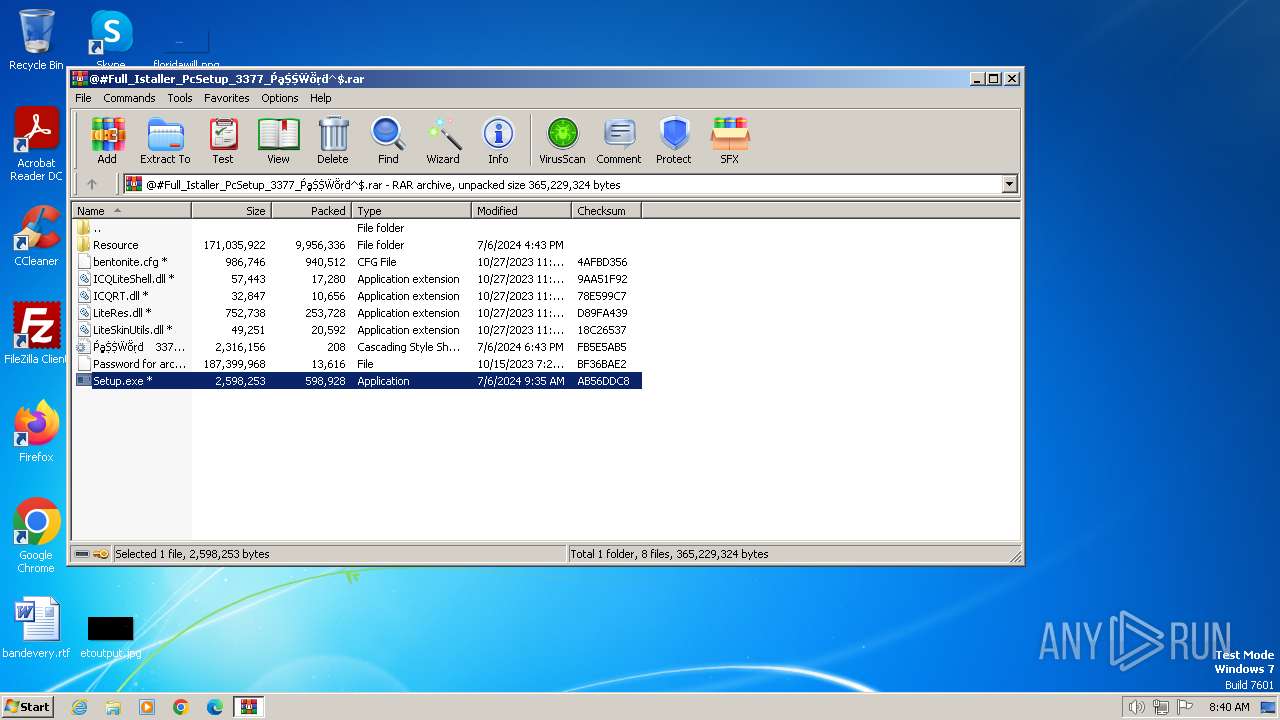Viewport: 1280px width, 720px height.
Task: Open Chrome from the taskbar
Action: (x=181, y=707)
